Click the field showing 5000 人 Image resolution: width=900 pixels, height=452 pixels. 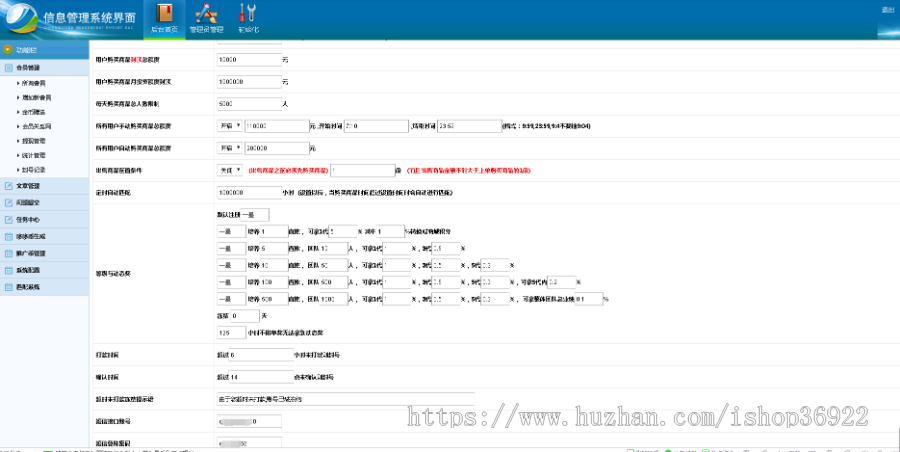click(x=249, y=105)
